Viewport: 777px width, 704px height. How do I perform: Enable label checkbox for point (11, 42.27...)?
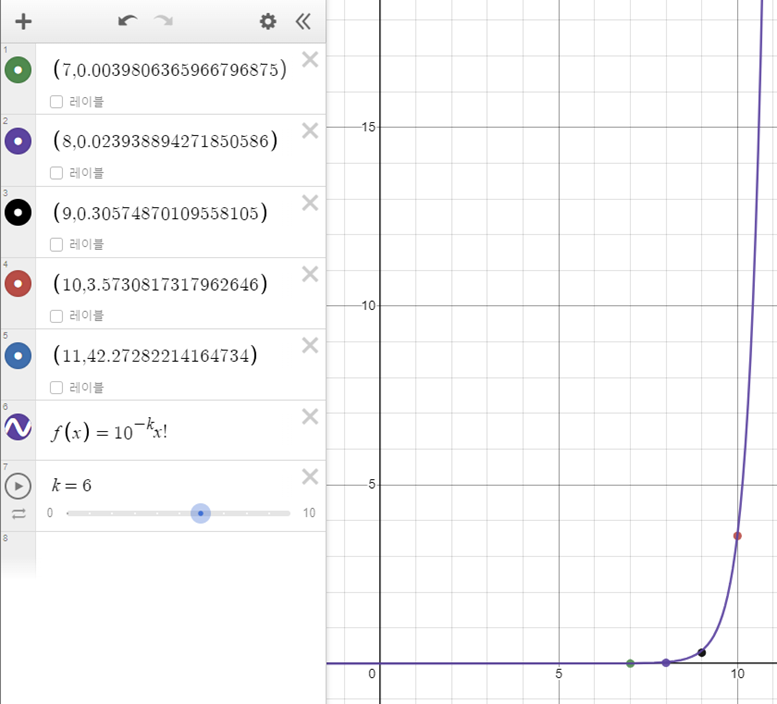(56, 387)
